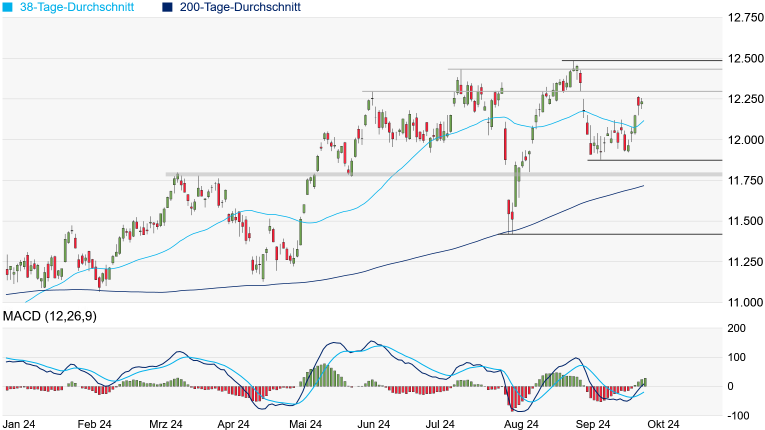Select Jun 24 on the time axis
Image resolution: width=765 pixels, height=430 pixels.
click(374, 424)
